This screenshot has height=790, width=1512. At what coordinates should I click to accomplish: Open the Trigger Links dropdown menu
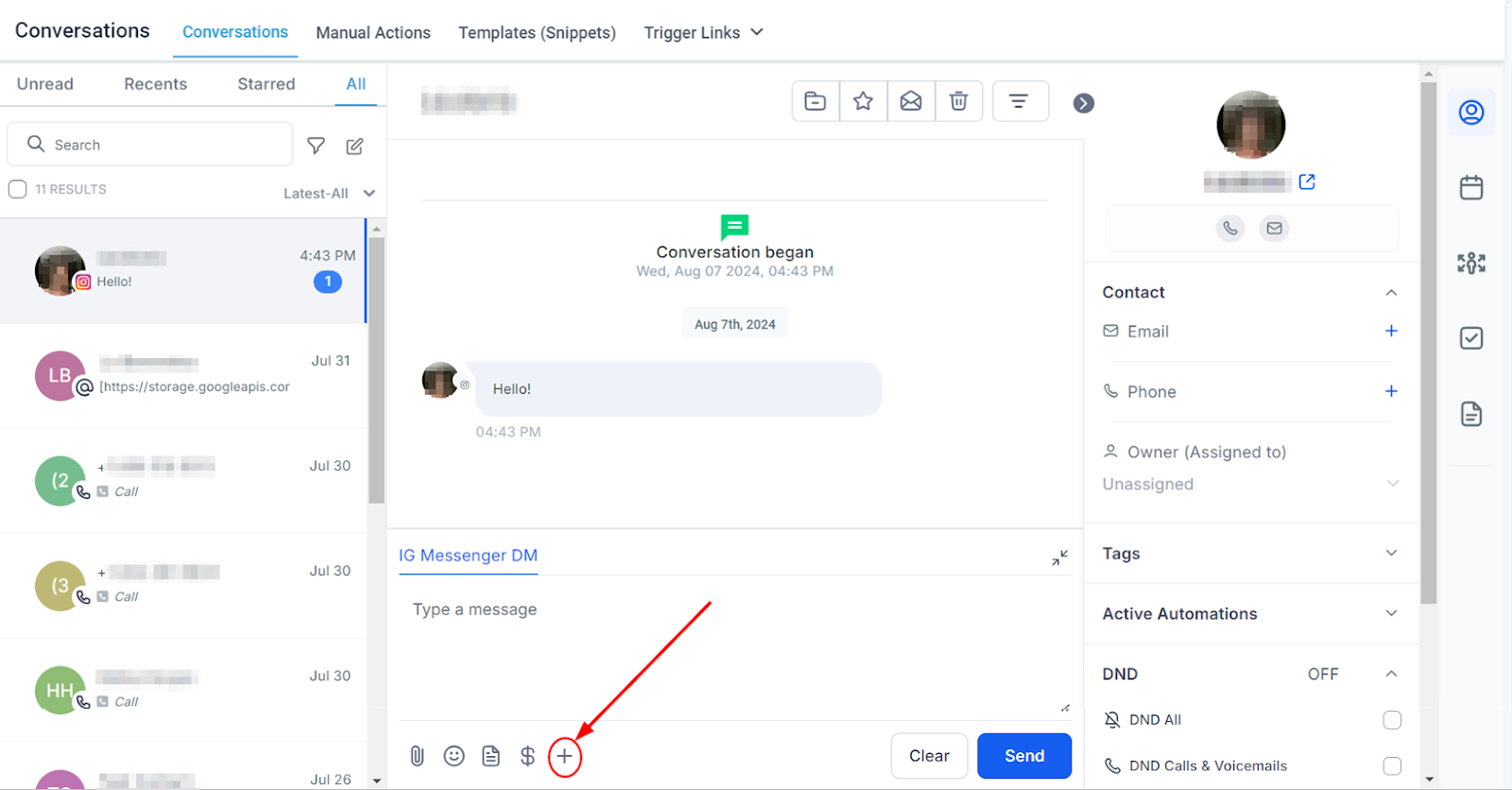click(703, 33)
